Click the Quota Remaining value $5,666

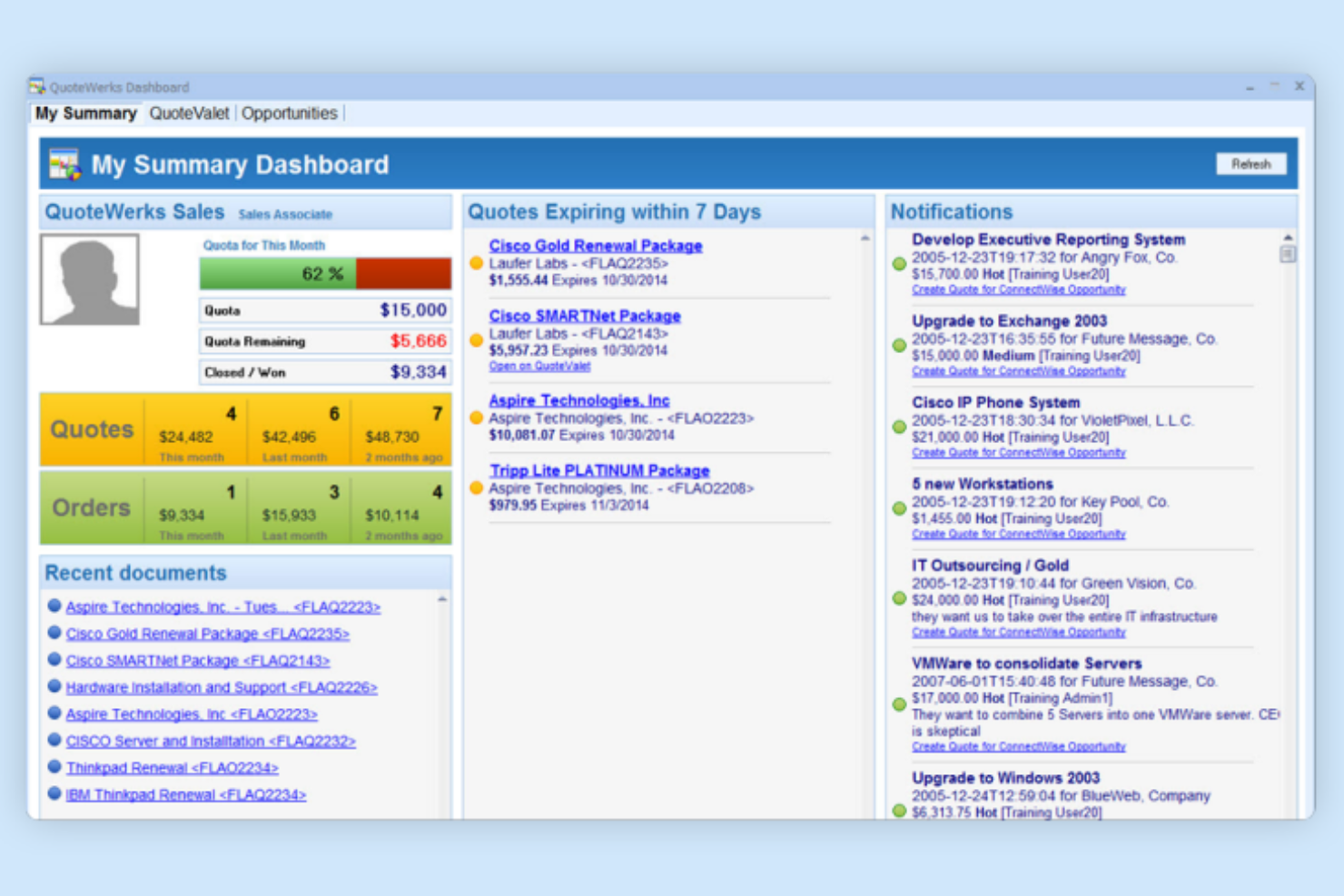pyautogui.click(x=418, y=341)
